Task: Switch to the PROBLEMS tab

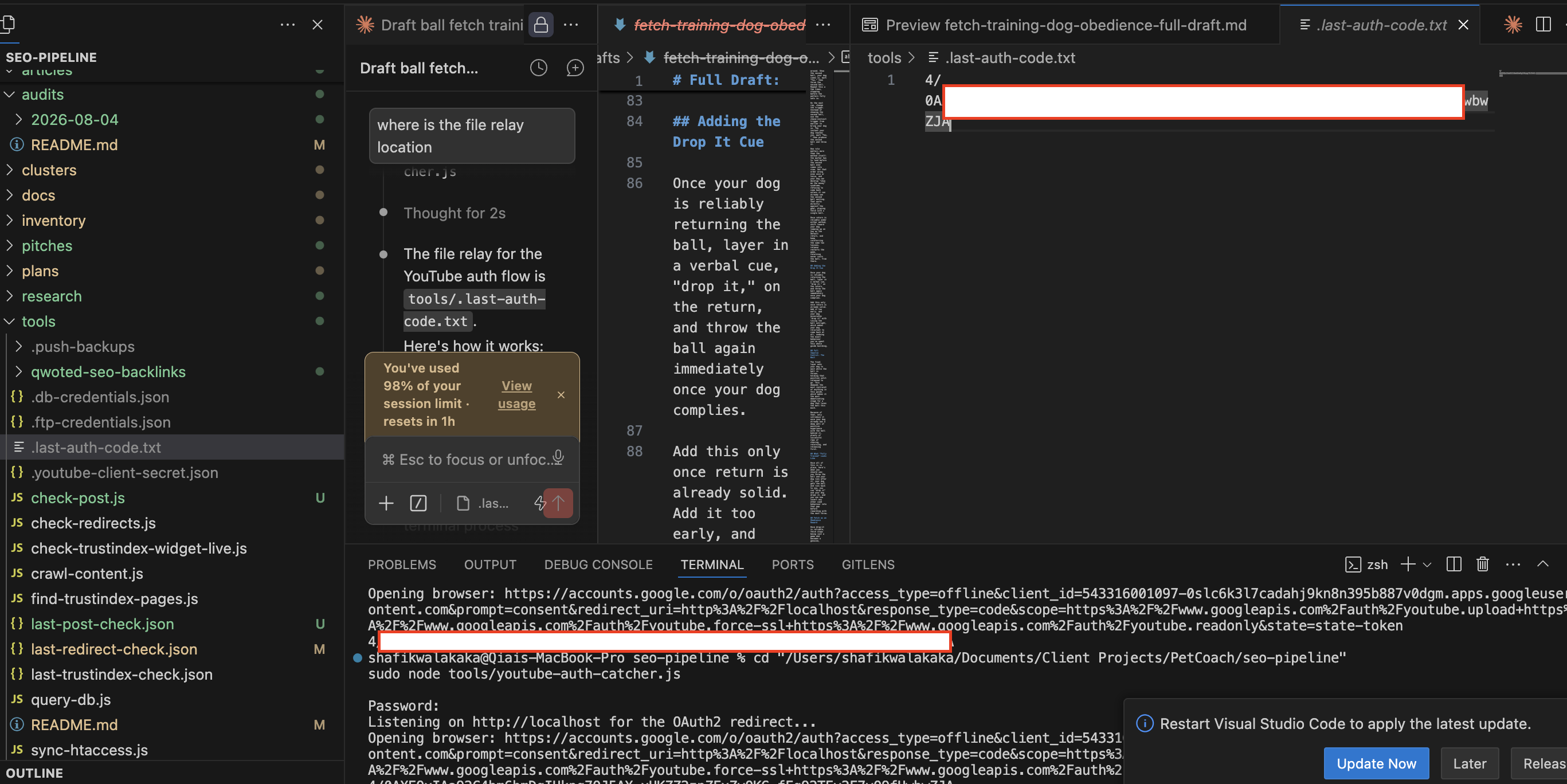Action: pyautogui.click(x=402, y=565)
